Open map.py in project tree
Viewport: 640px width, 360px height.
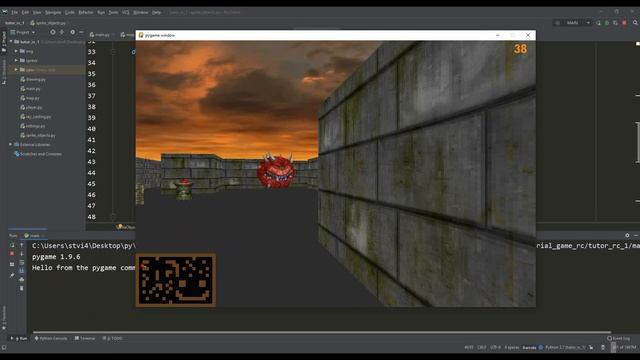point(30,98)
